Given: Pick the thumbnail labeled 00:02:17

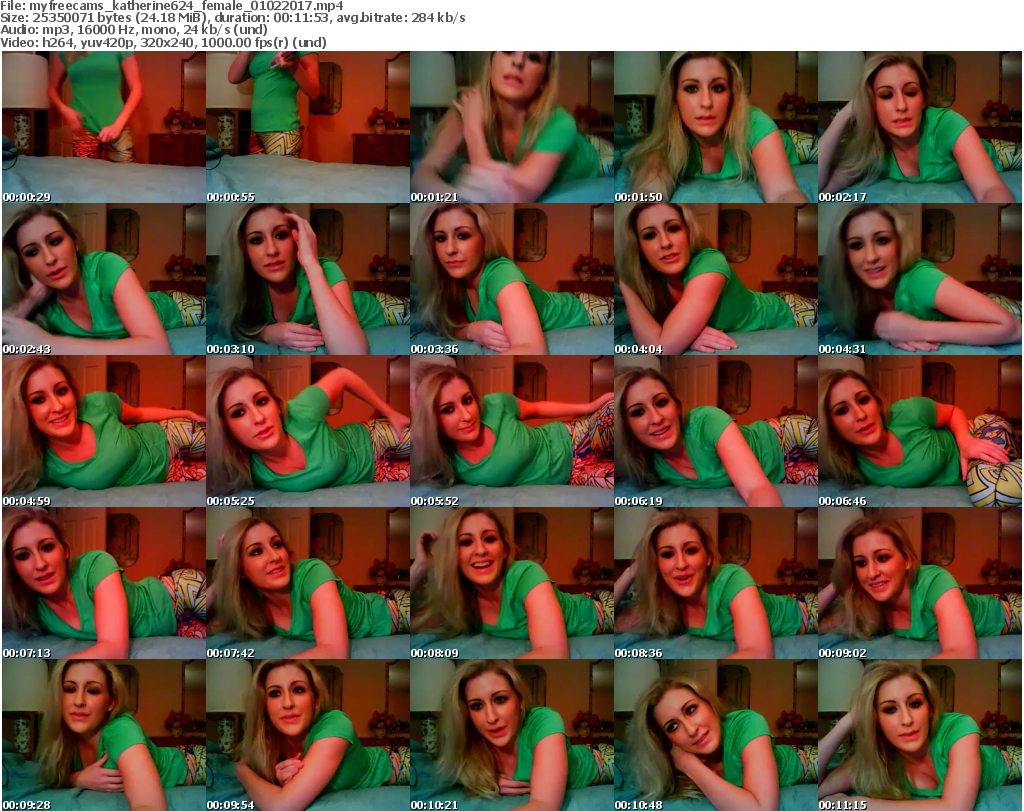Looking at the screenshot, I should [x=920, y=127].
